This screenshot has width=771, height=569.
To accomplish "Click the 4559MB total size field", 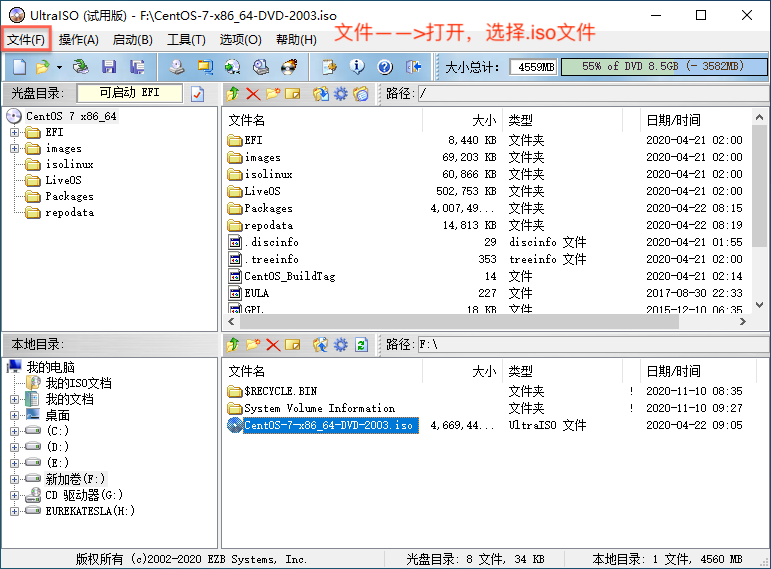I will (534, 67).
